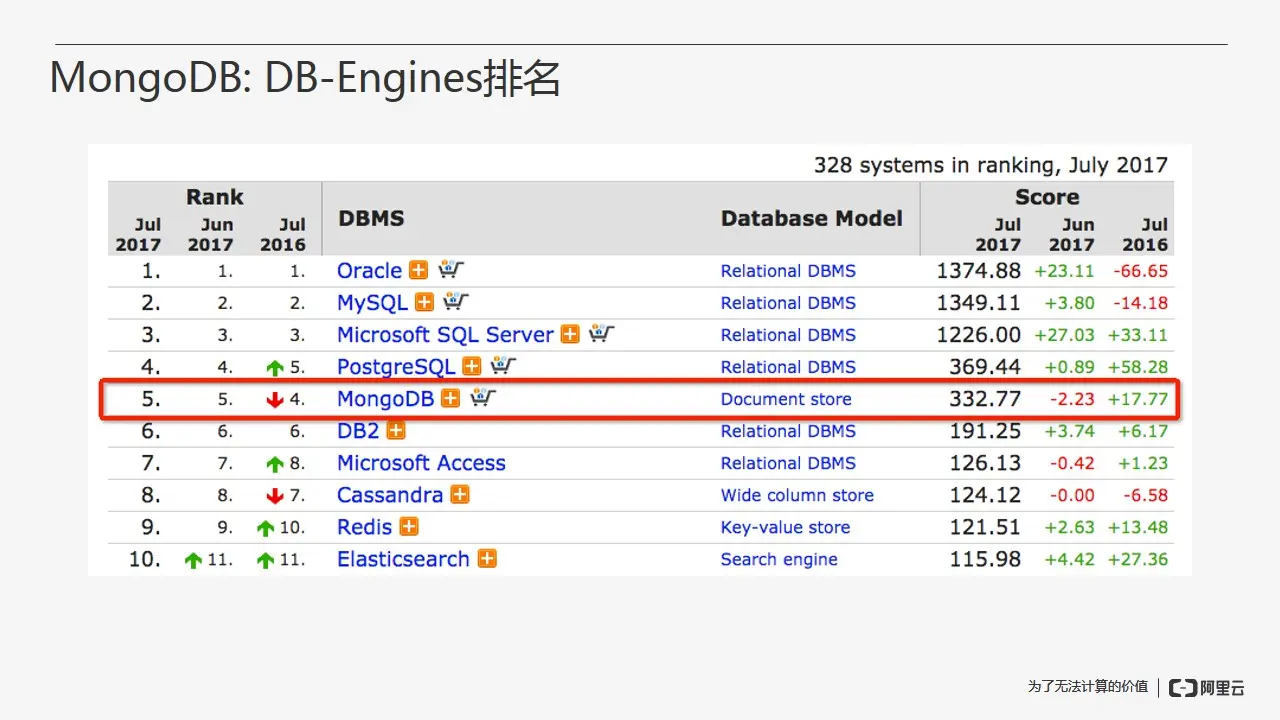Expand the plus icon beside Cassandra
The height and width of the screenshot is (720, 1280).
click(460, 494)
